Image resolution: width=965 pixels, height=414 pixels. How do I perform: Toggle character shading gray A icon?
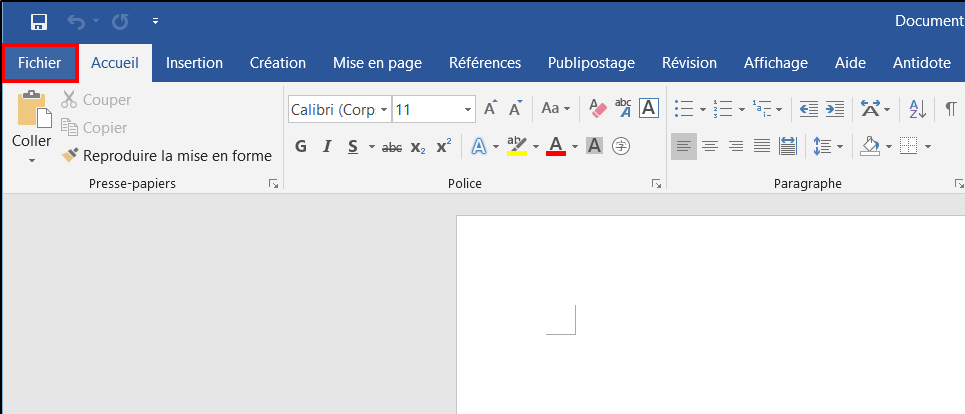pyautogui.click(x=594, y=146)
